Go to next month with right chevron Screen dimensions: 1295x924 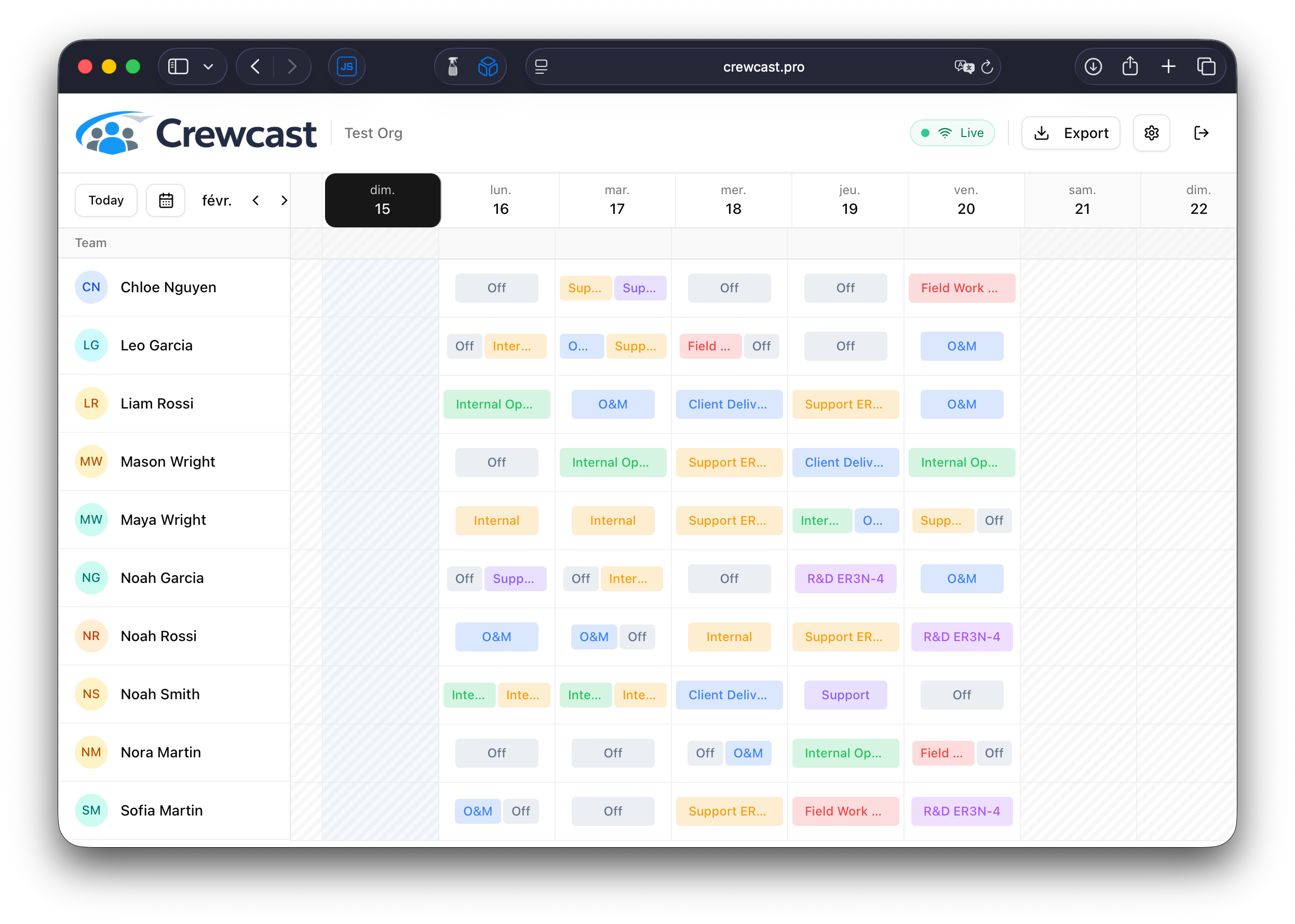click(x=284, y=200)
